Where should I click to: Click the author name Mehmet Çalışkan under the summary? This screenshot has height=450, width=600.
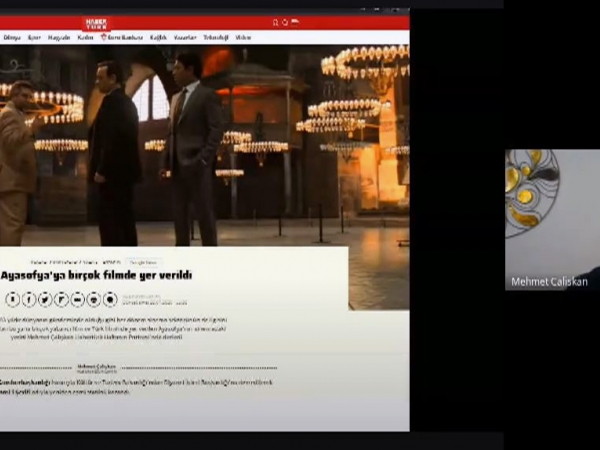pyautogui.click(x=96, y=366)
